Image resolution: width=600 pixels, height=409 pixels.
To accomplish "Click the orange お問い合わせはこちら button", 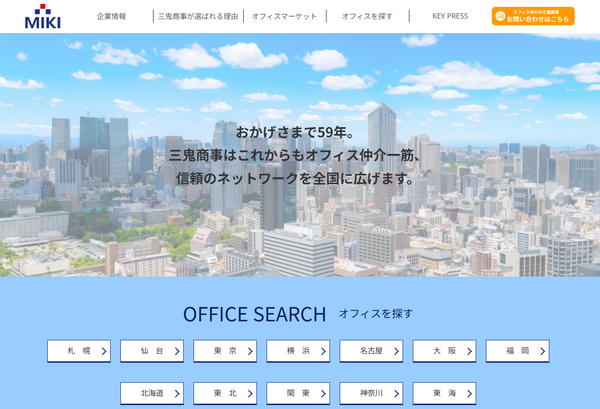I will coord(533,16).
